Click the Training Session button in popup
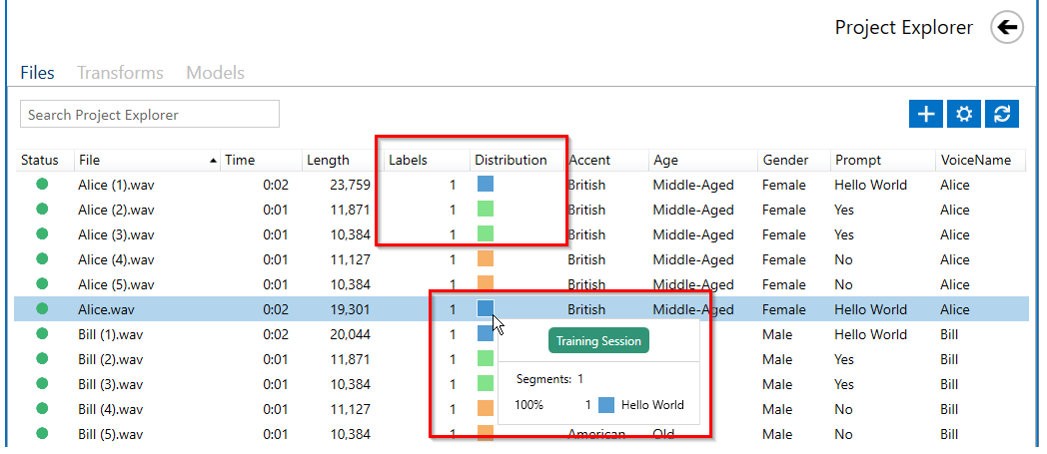The height and width of the screenshot is (454, 1047). [x=599, y=340]
